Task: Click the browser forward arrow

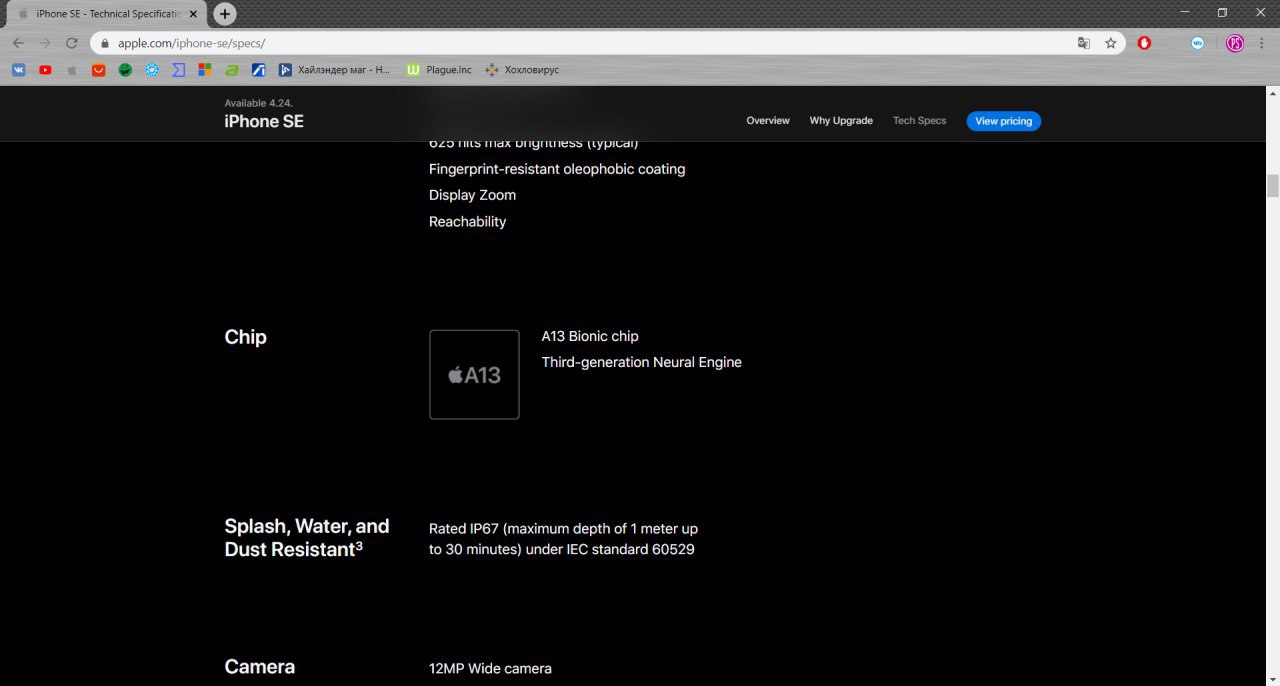Action: [45, 43]
